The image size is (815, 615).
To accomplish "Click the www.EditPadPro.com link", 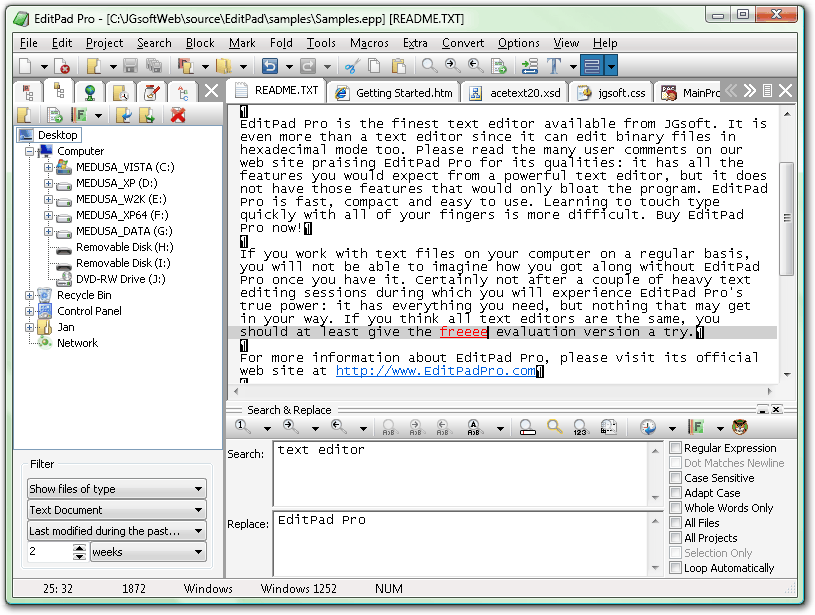I will (435, 371).
